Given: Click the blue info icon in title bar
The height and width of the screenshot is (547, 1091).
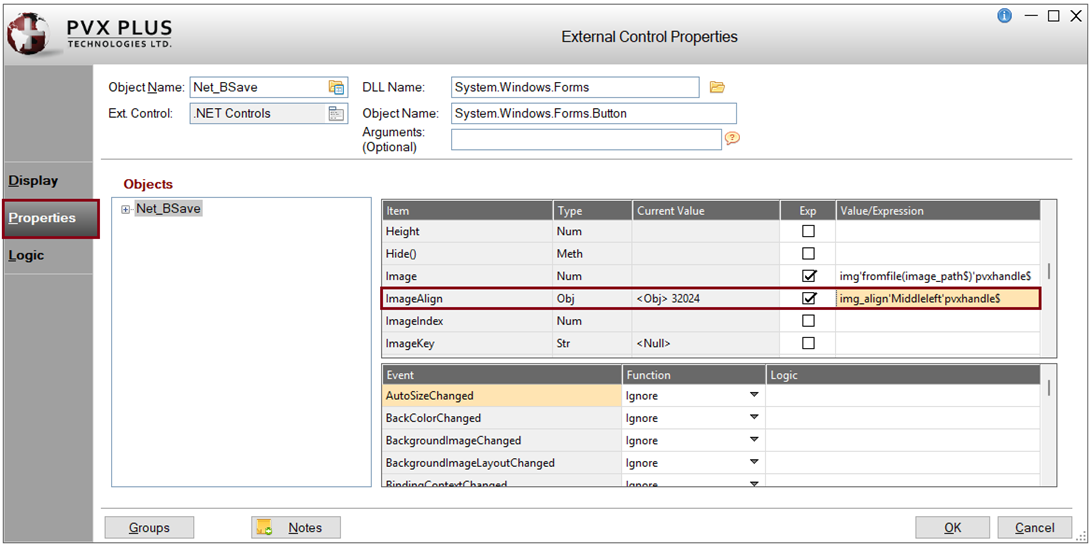Looking at the screenshot, I should pyautogui.click(x=1005, y=16).
